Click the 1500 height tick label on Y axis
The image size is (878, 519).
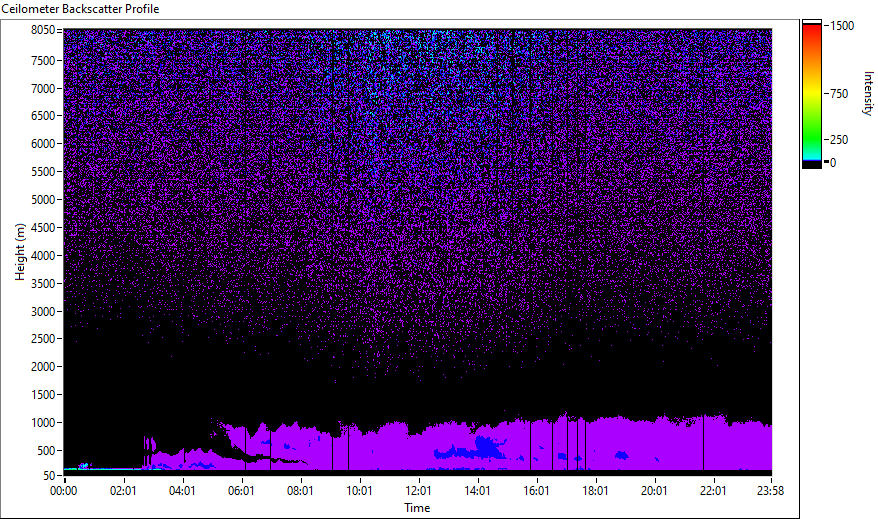point(43,395)
